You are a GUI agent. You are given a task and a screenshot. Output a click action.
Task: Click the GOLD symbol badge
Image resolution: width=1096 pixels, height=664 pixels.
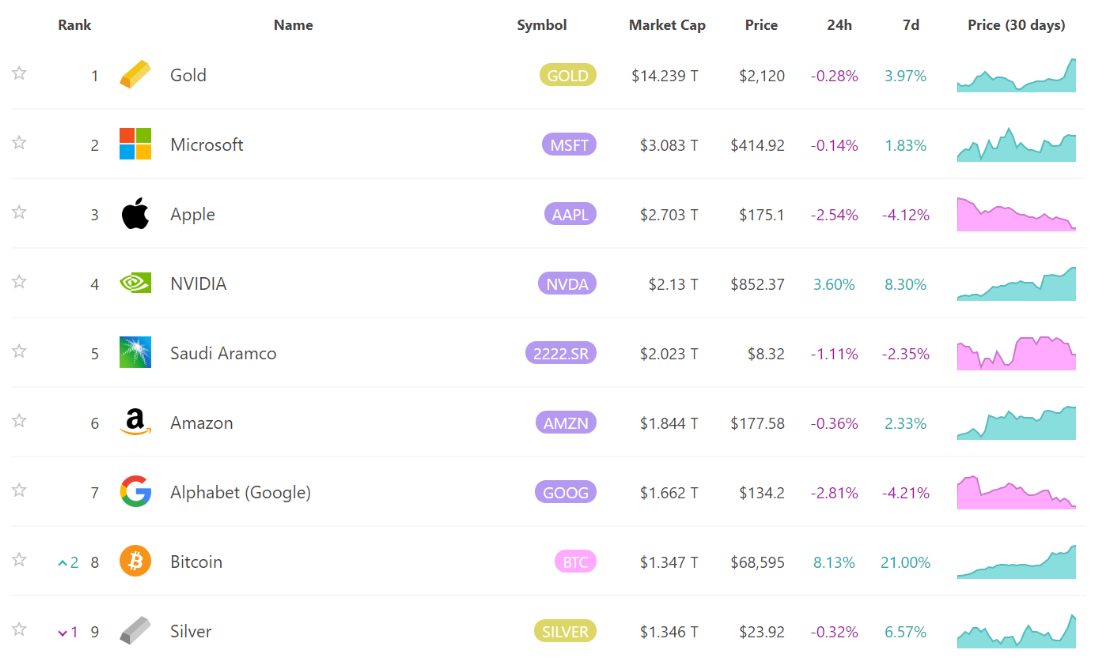click(x=568, y=75)
